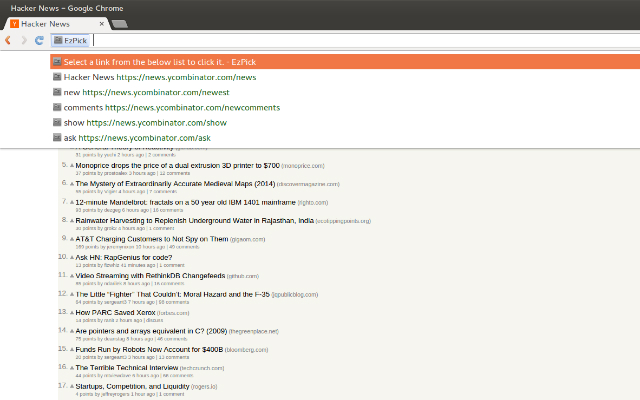Viewport: 640px width, 400px height.
Task: Click the icon beside 'comments' suggestion
Action: (x=57, y=107)
